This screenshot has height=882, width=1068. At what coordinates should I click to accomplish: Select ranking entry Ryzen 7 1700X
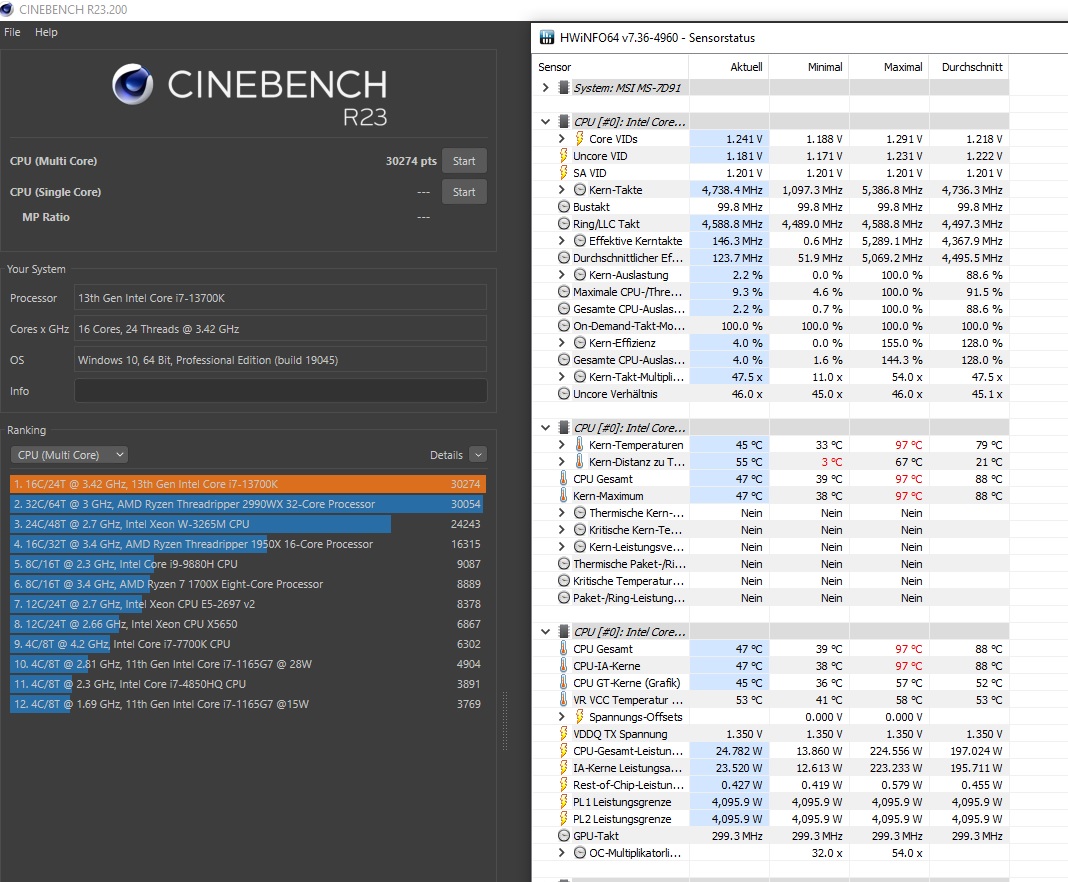(248, 584)
